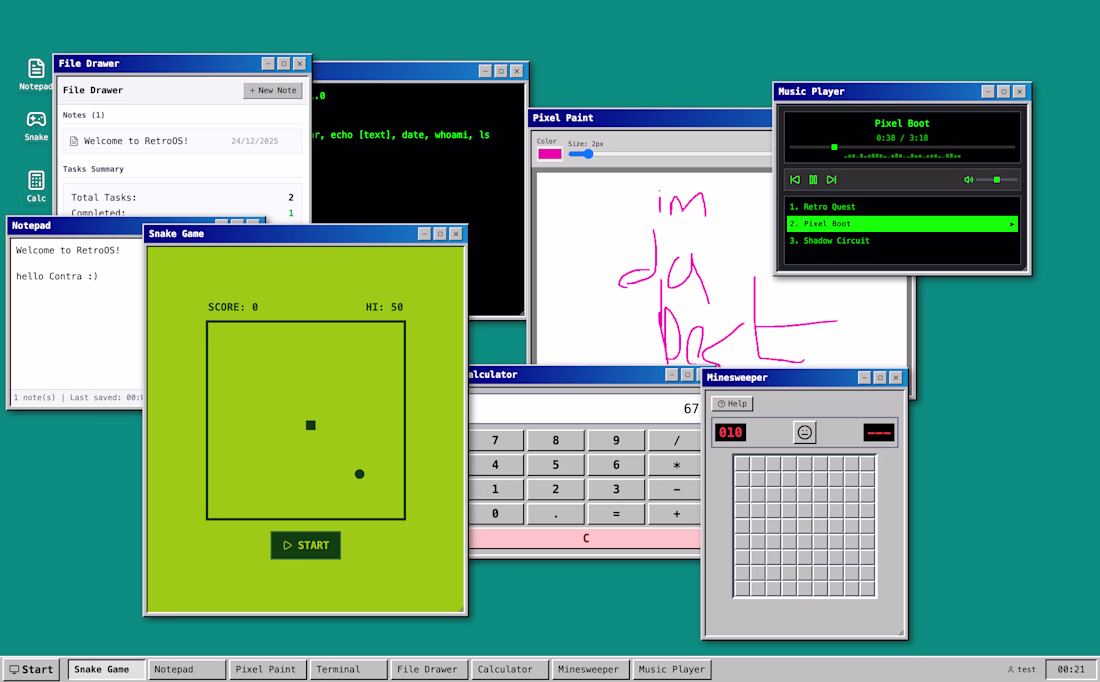Switch to Minesweeper in taskbar
This screenshot has height=682, width=1100.
[x=591, y=669]
